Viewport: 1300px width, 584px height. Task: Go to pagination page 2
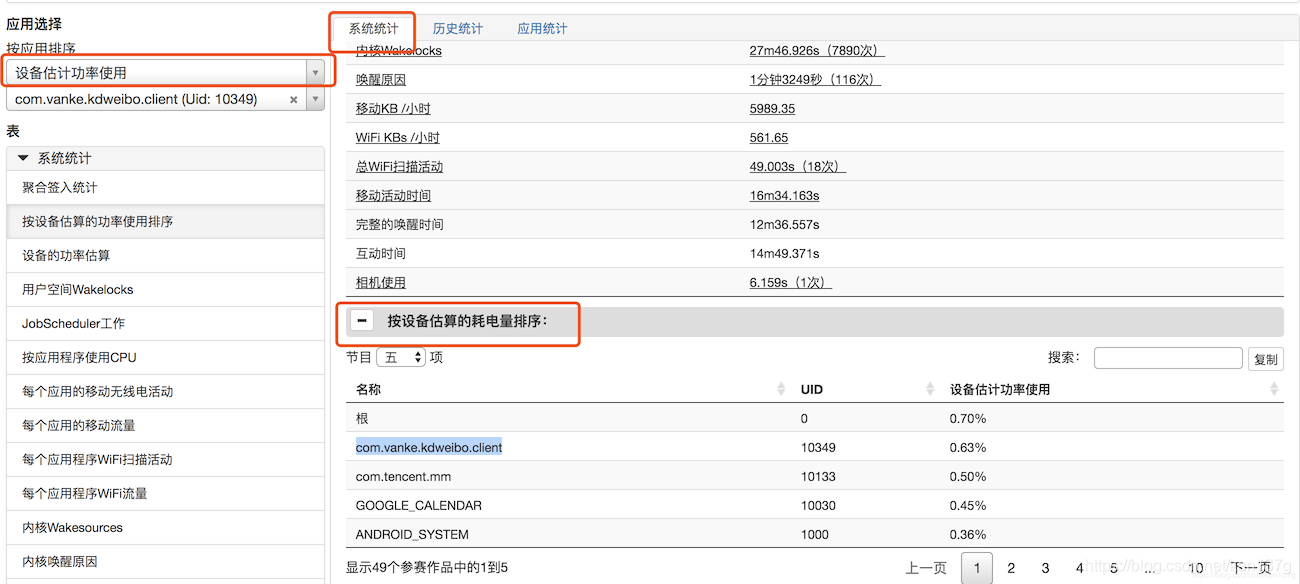point(1011,568)
